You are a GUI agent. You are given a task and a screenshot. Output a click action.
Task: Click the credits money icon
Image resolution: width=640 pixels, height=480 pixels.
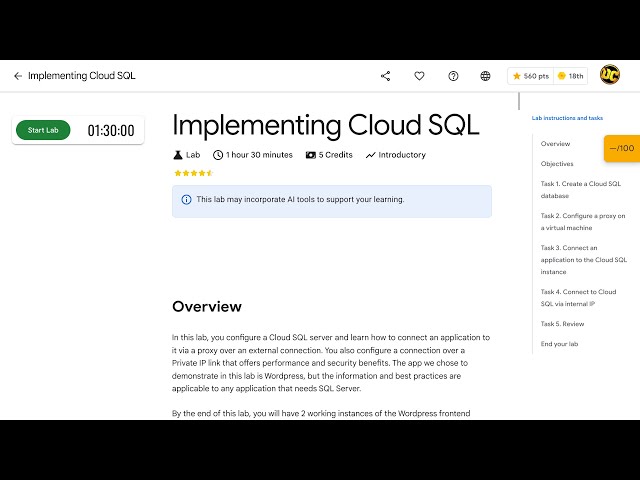coord(311,155)
